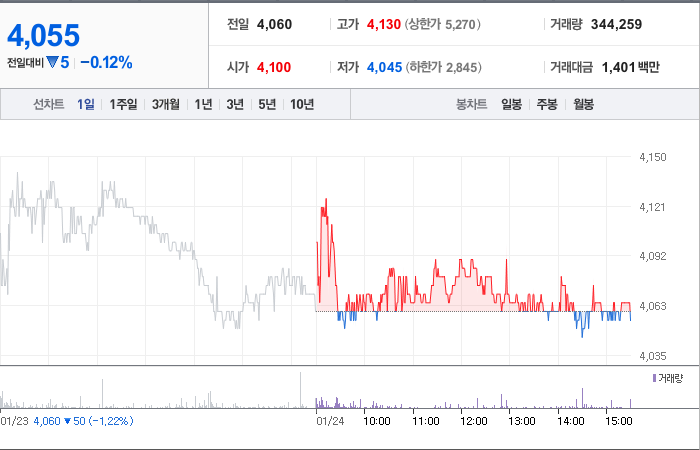Click the current price 4,055
The image size is (700, 450).
pyautogui.click(x=43, y=35)
